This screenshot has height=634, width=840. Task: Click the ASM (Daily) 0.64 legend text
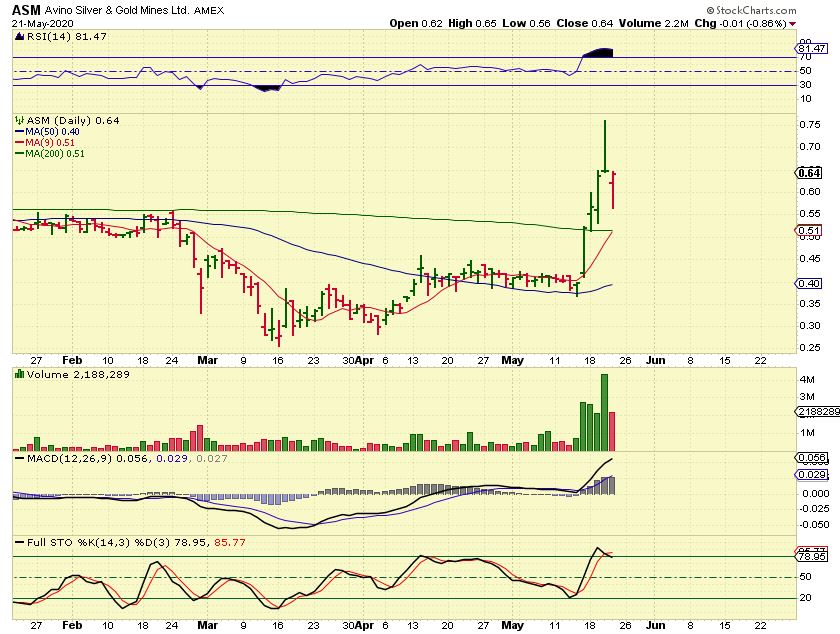pyautogui.click(x=73, y=121)
